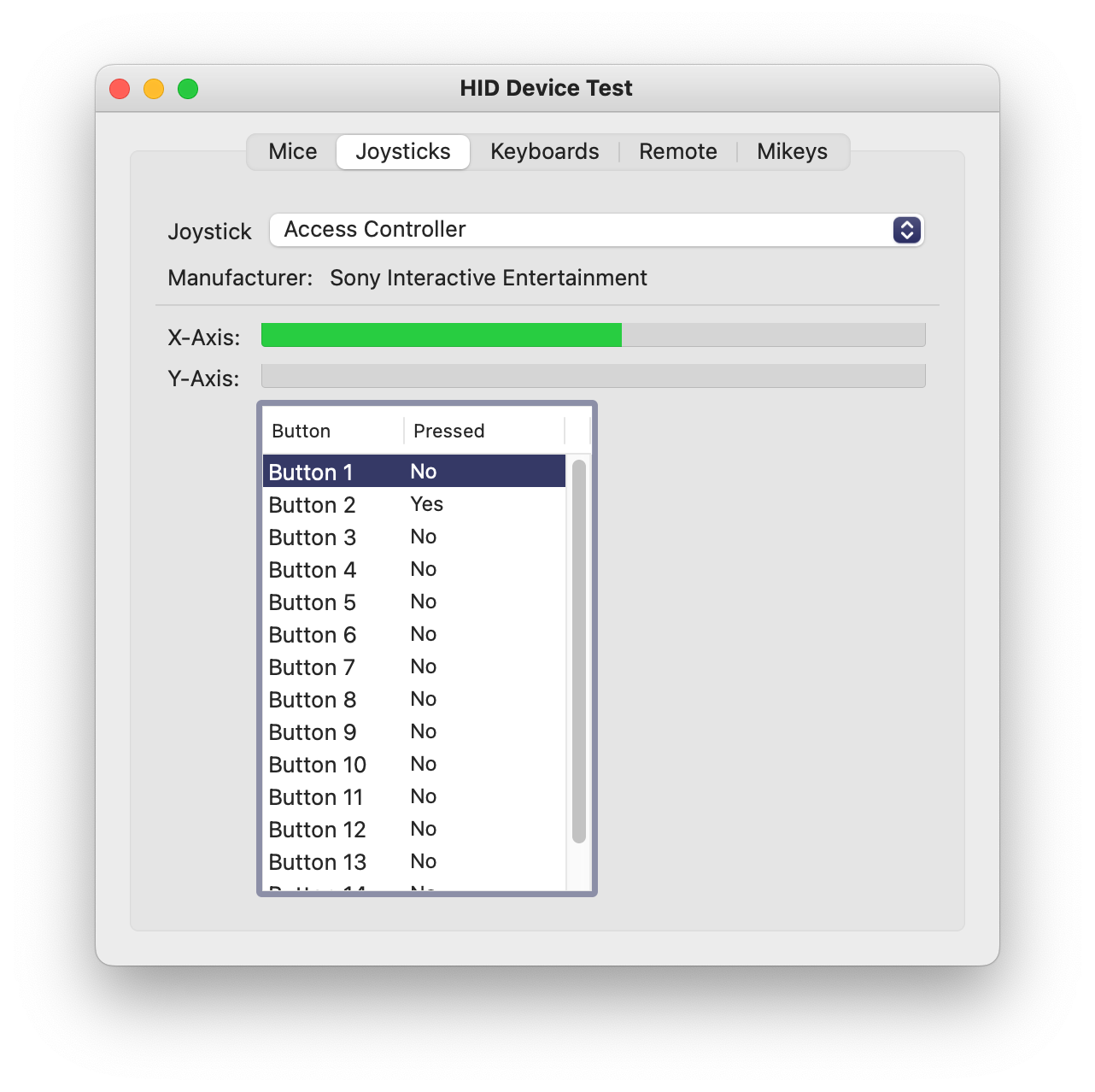This screenshot has height=1092, width=1095.
Task: Zoom window with the green button
Action: [188, 89]
